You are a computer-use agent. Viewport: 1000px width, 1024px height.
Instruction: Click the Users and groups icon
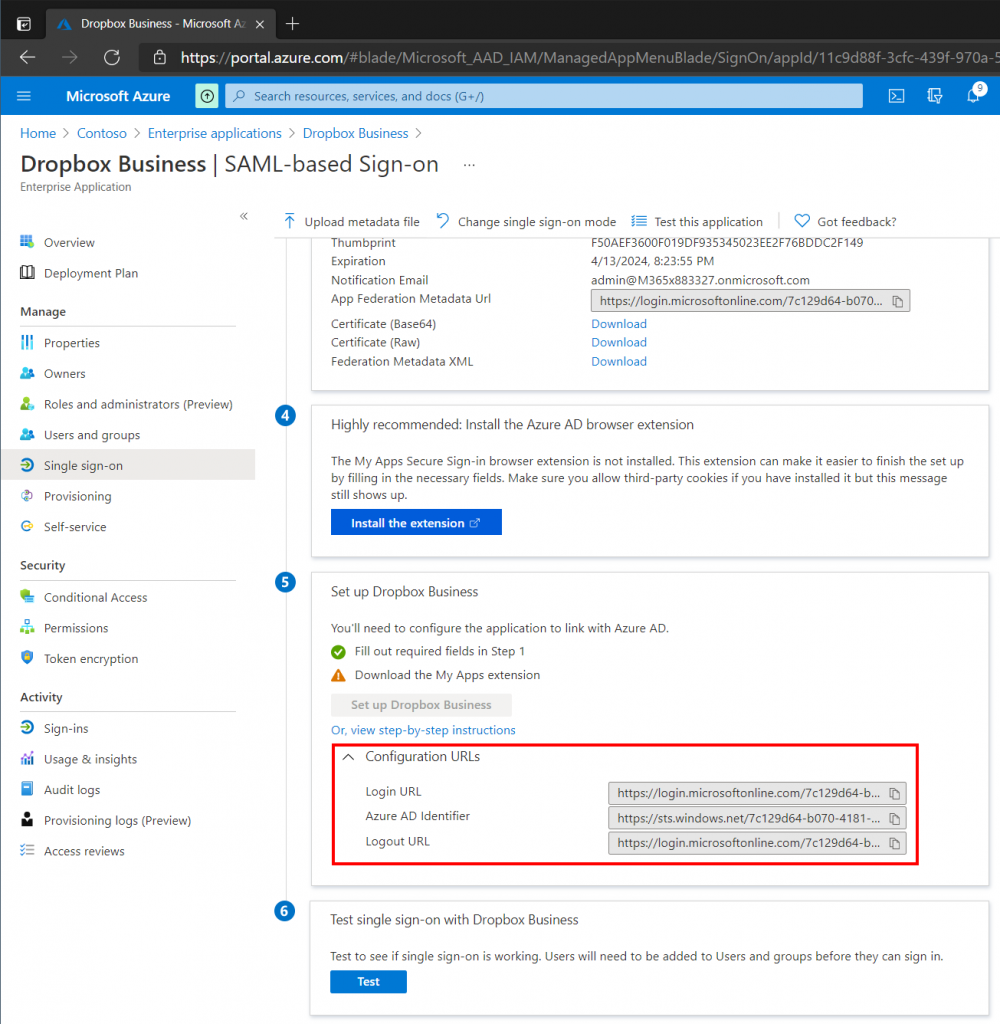pos(27,435)
